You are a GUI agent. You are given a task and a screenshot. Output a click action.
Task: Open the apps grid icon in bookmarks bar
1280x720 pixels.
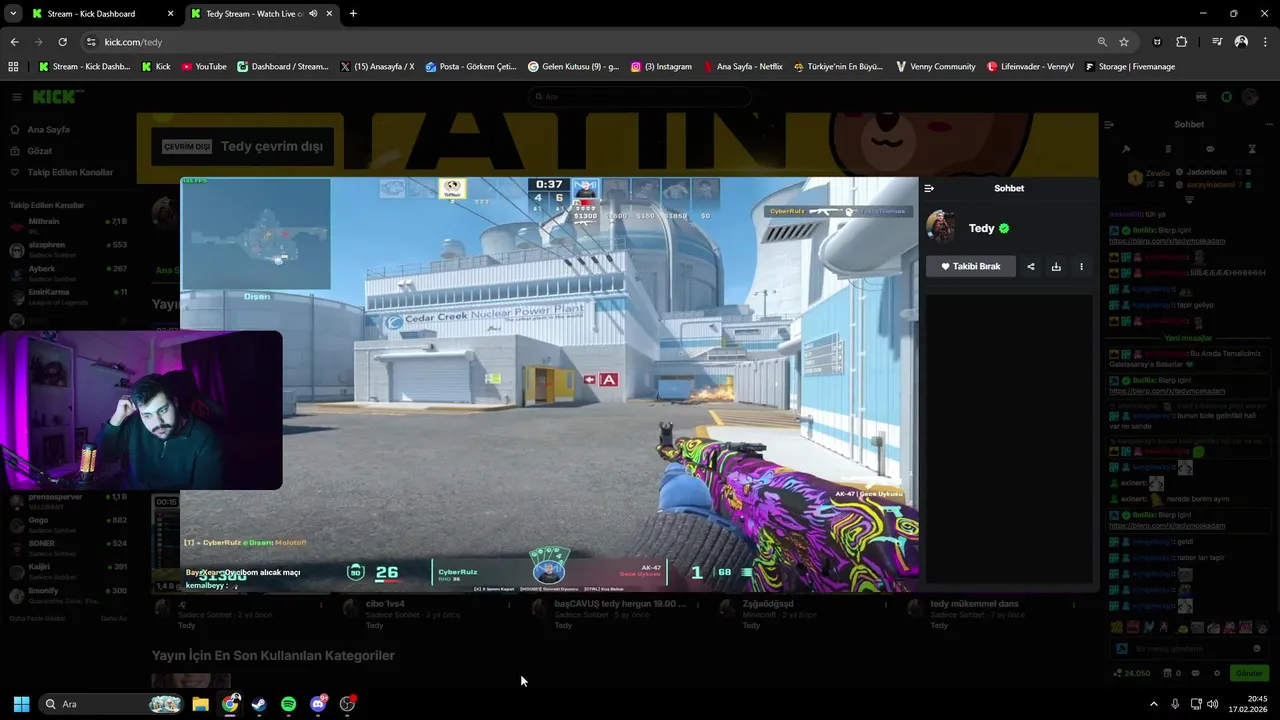click(13, 67)
